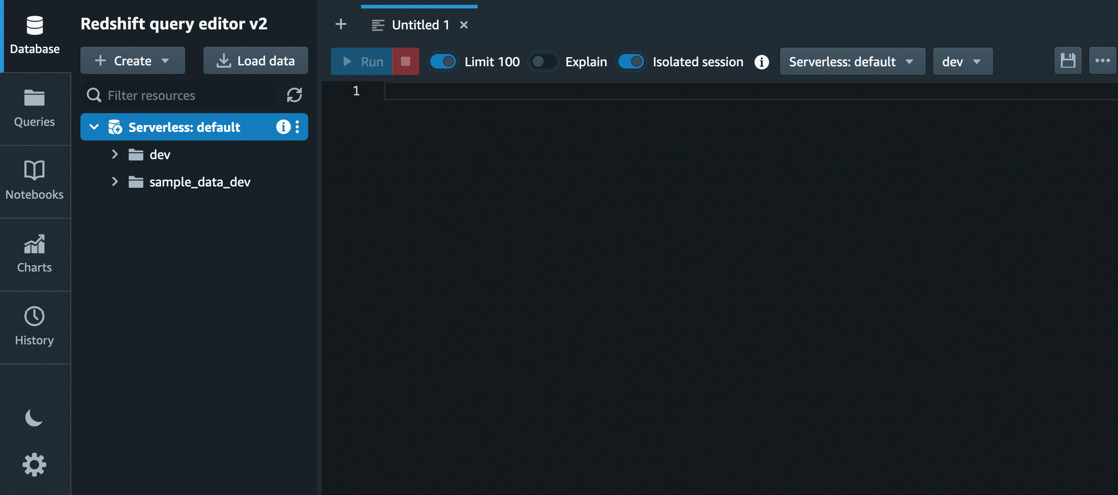The image size is (1118, 495).
Task: Refresh the resources list
Action: tap(294, 96)
